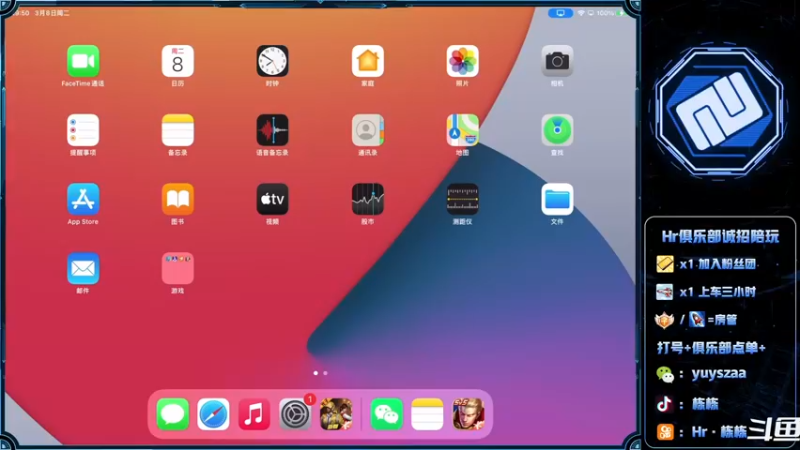This screenshot has width=800, height=450.
Task: Launch the Camera app
Action: pos(557,61)
